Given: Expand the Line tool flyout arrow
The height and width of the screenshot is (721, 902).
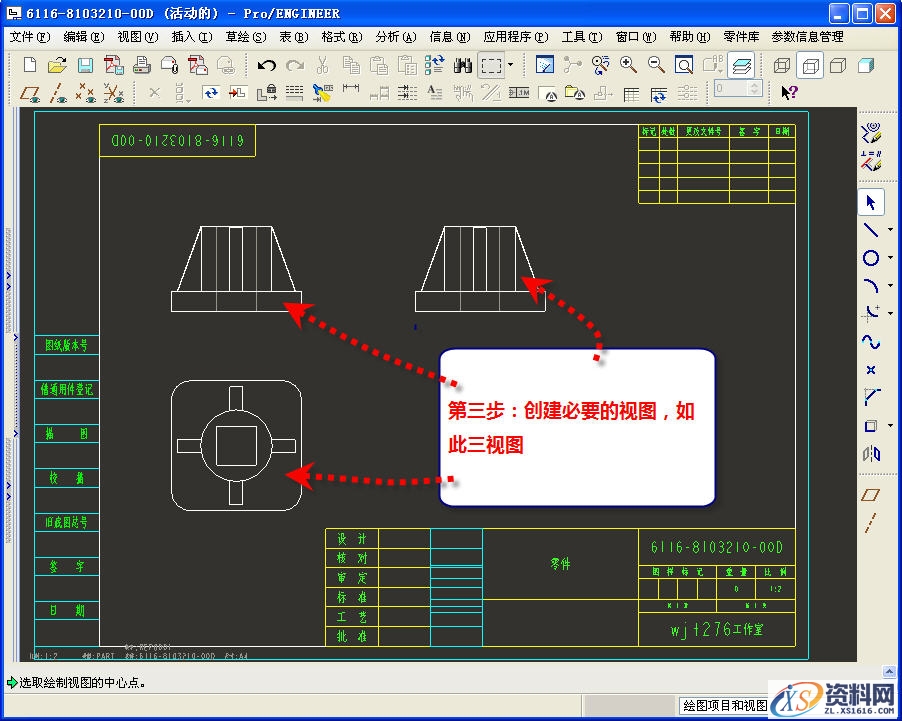Looking at the screenshot, I should [890, 229].
